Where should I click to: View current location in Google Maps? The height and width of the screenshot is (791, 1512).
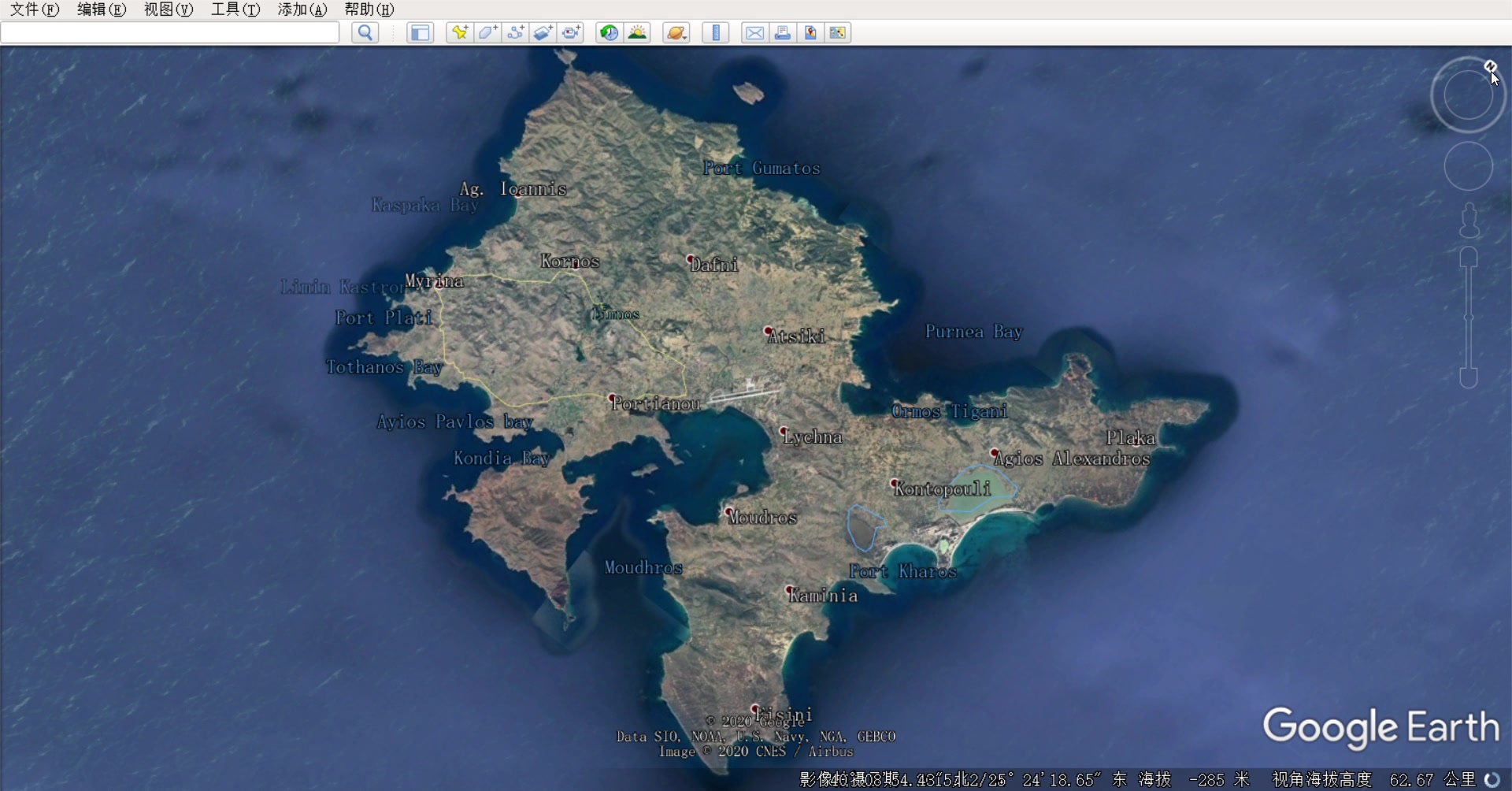pos(838,32)
